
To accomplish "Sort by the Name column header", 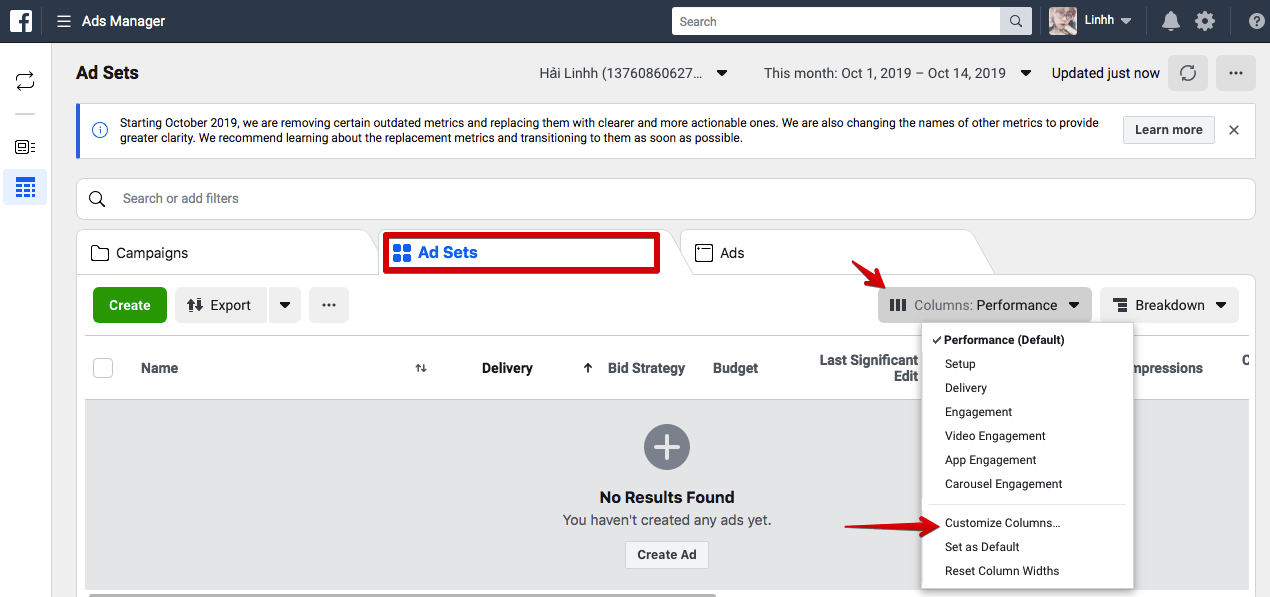I will [159, 368].
